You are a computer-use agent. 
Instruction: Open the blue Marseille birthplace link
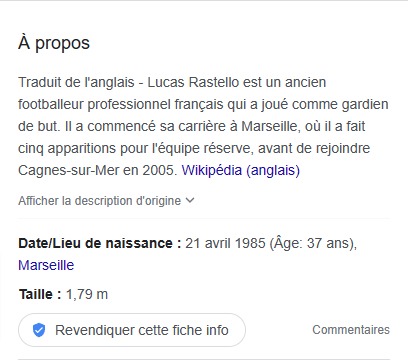[46, 265]
